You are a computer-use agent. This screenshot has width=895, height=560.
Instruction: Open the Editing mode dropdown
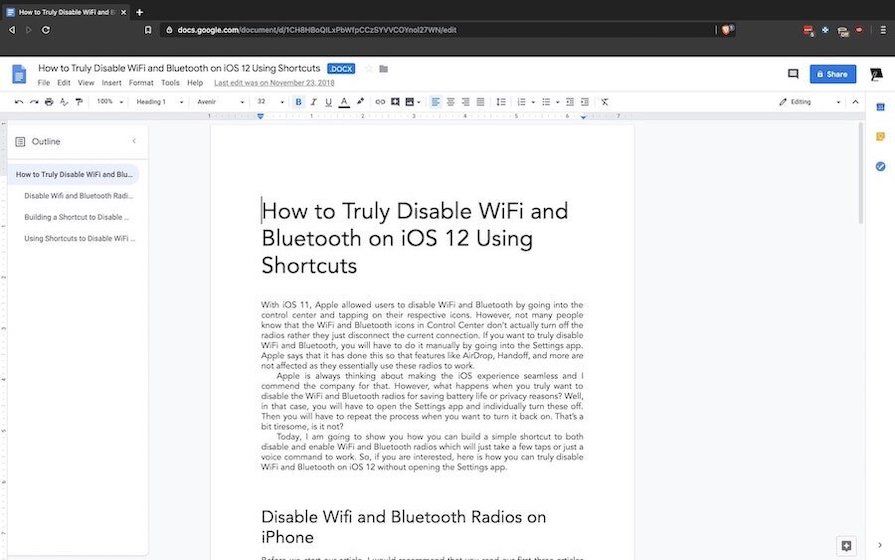(x=808, y=102)
